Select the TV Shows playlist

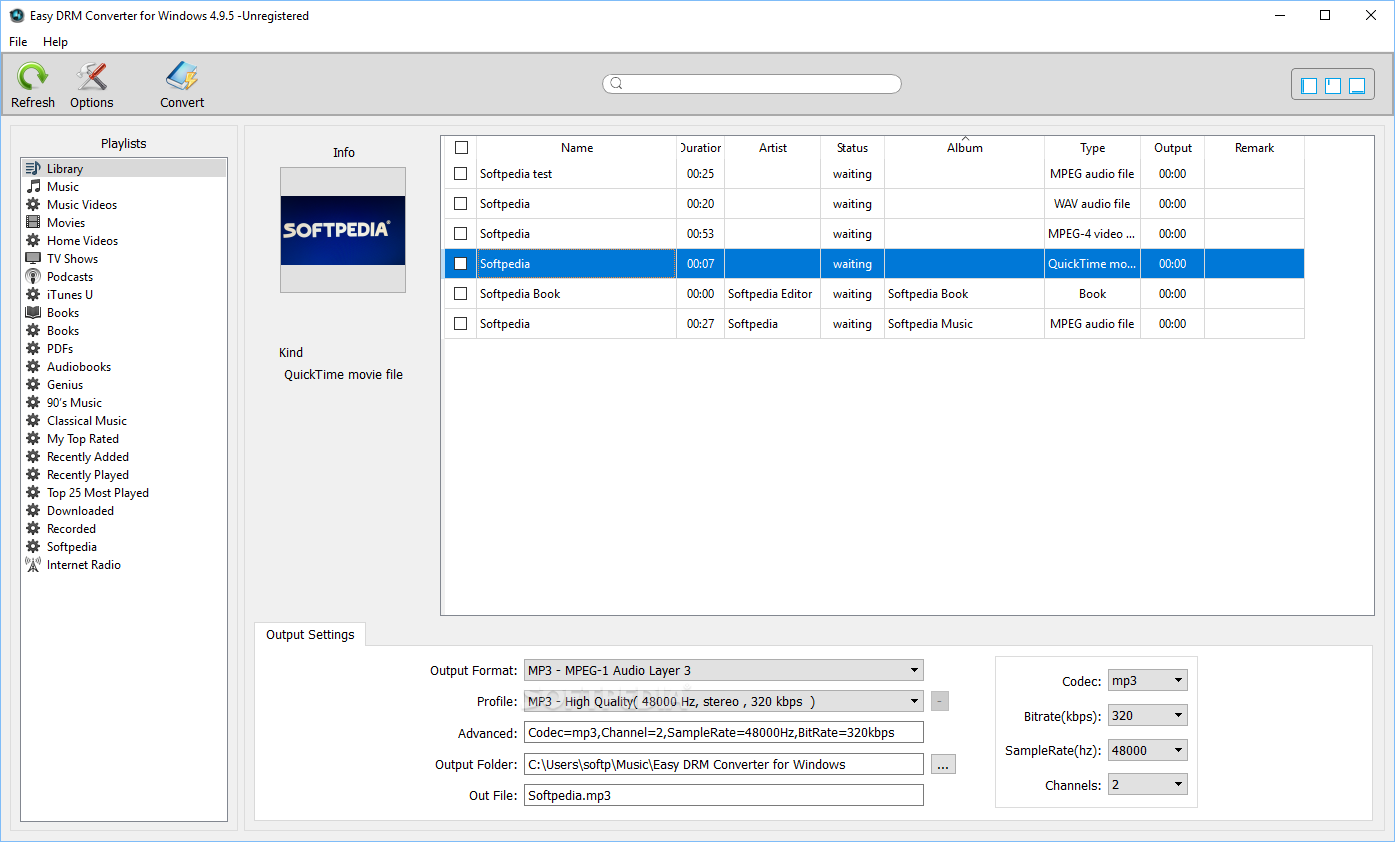[x=72, y=259]
